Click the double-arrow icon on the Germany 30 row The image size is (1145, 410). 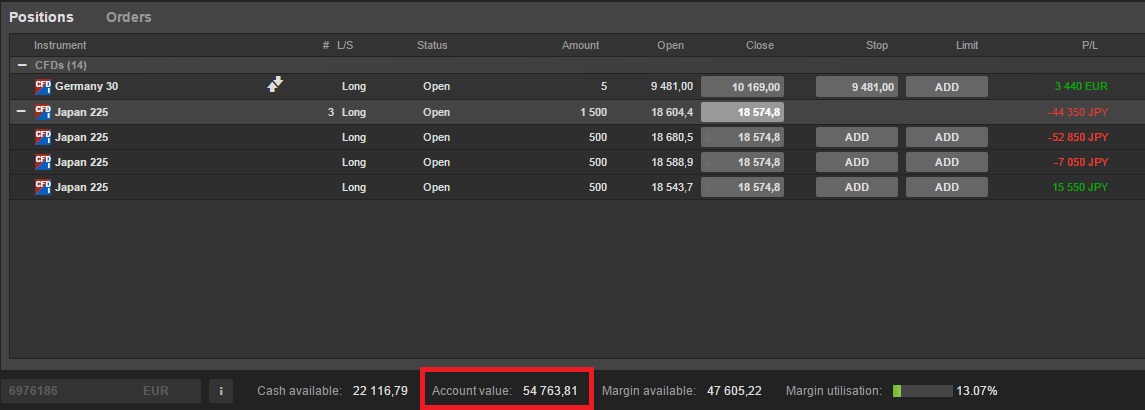click(x=275, y=85)
